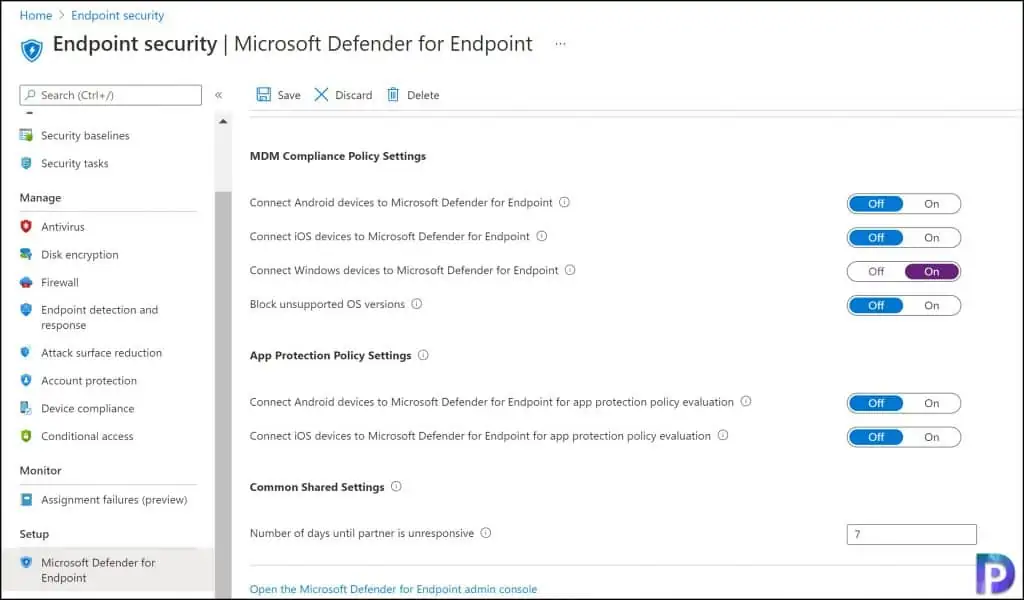Open Antivirus in Manage section
The width and height of the screenshot is (1024, 600).
tap(63, 227)
